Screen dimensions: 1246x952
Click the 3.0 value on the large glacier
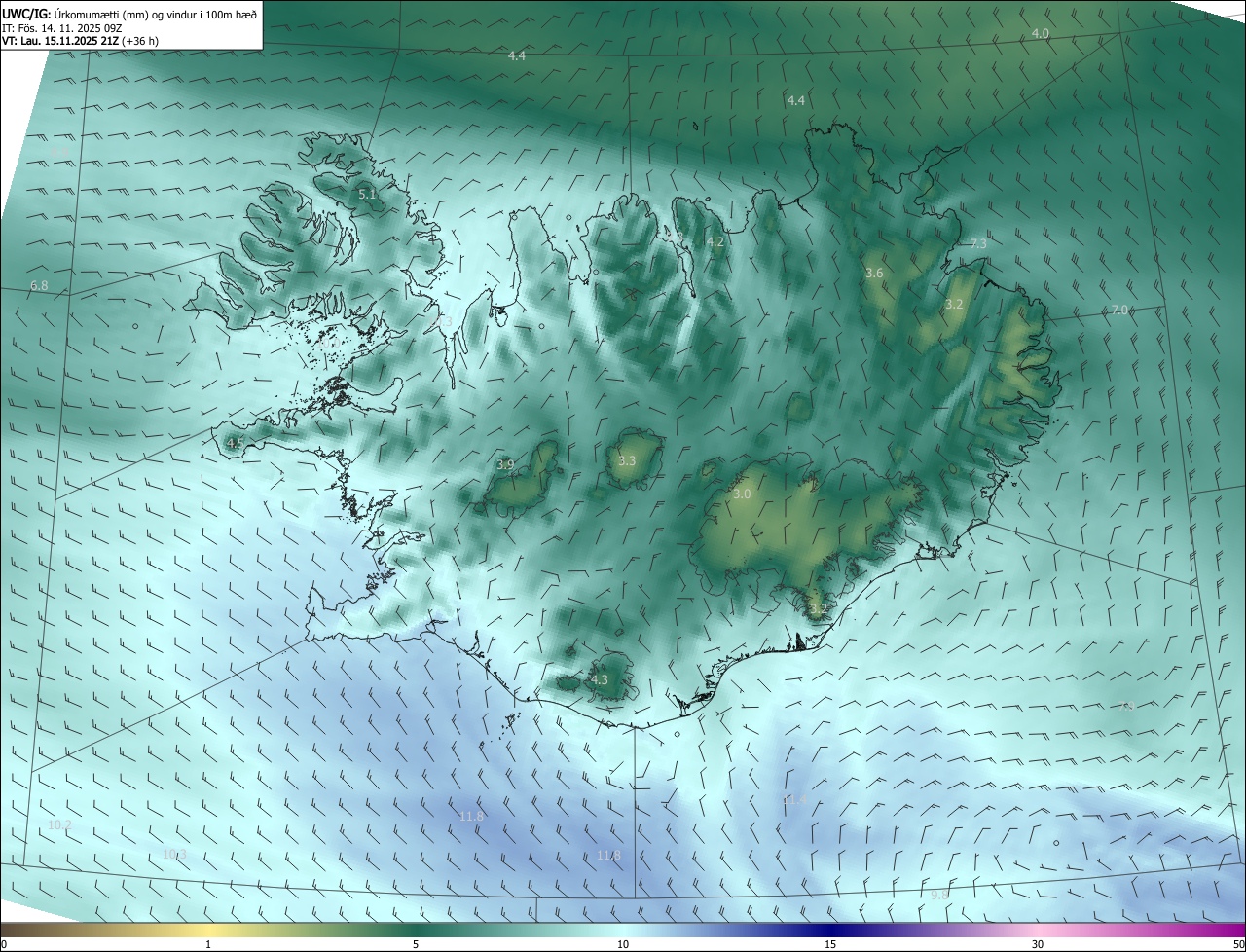[742, 494]
